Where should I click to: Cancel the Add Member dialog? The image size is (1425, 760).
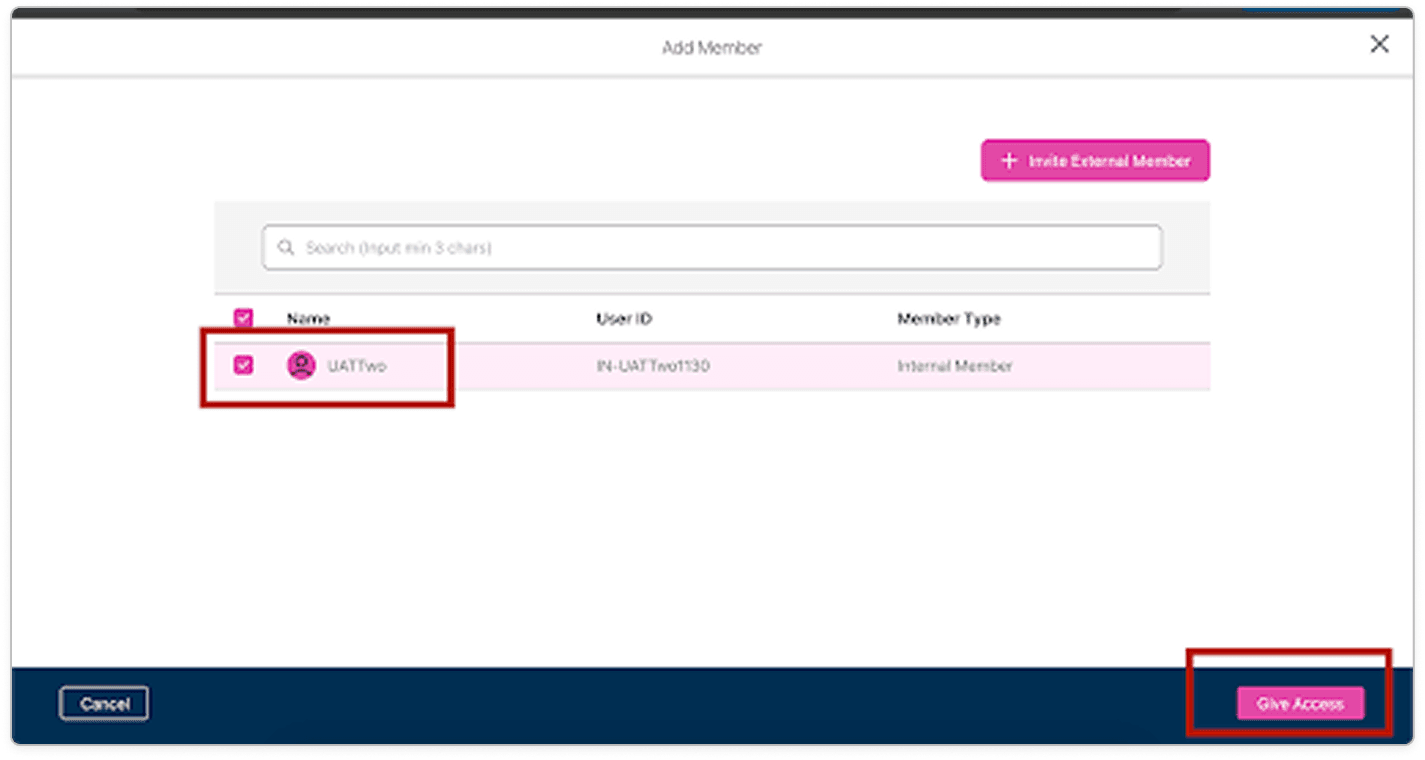point(104,703)
